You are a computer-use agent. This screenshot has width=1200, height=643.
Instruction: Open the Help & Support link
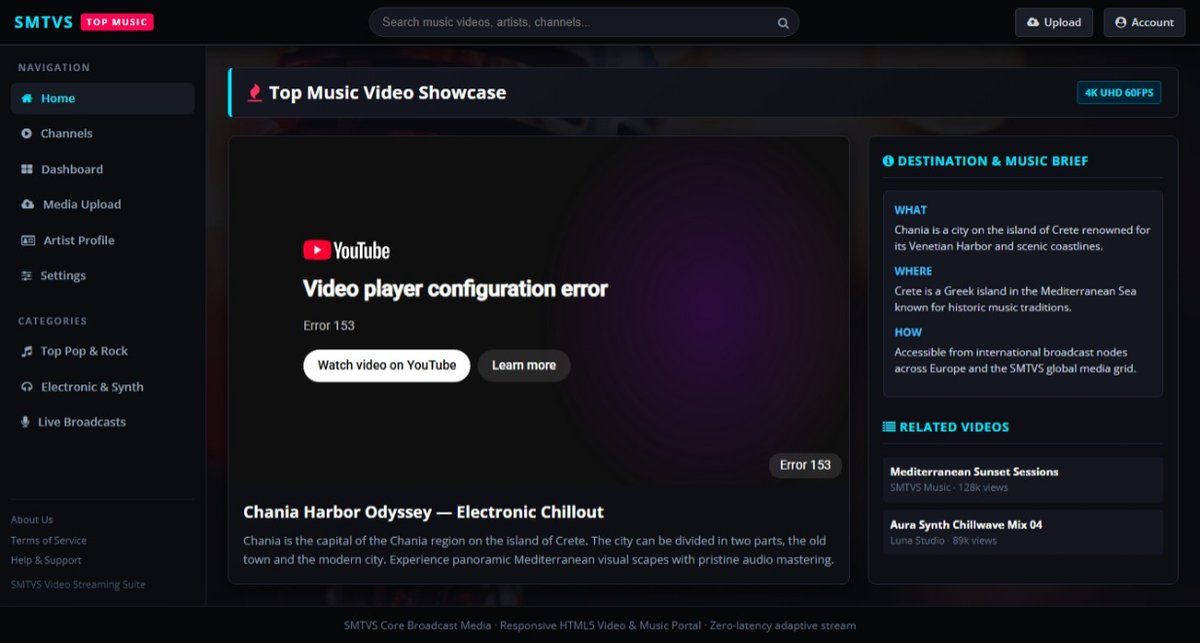pos(46,561)
